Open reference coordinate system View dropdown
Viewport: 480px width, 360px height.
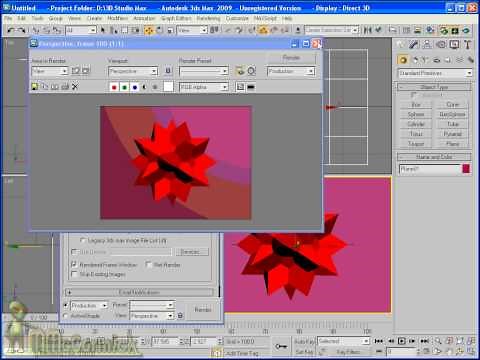point(192,30)
